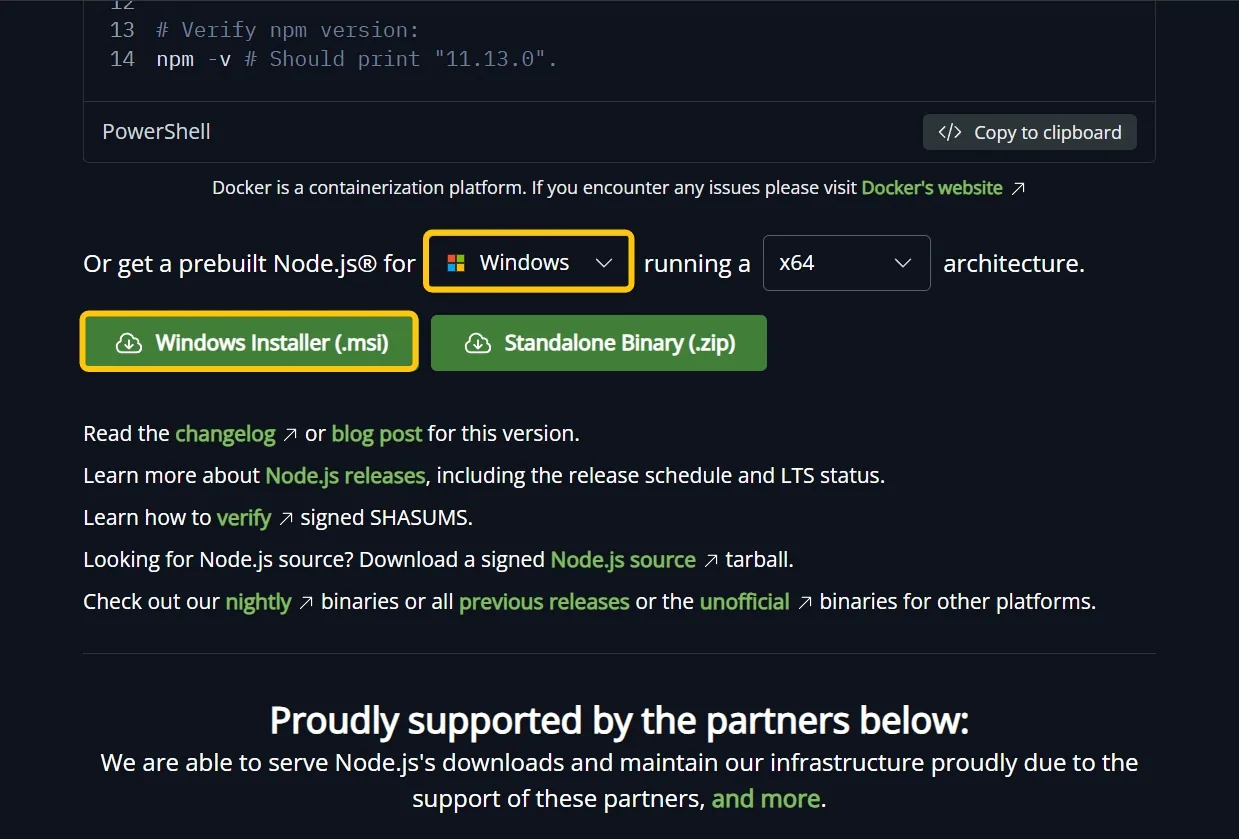Click the cloud download icon on Standalone Binary
Screen dimensions: 1239x839
tap(478, 343)
